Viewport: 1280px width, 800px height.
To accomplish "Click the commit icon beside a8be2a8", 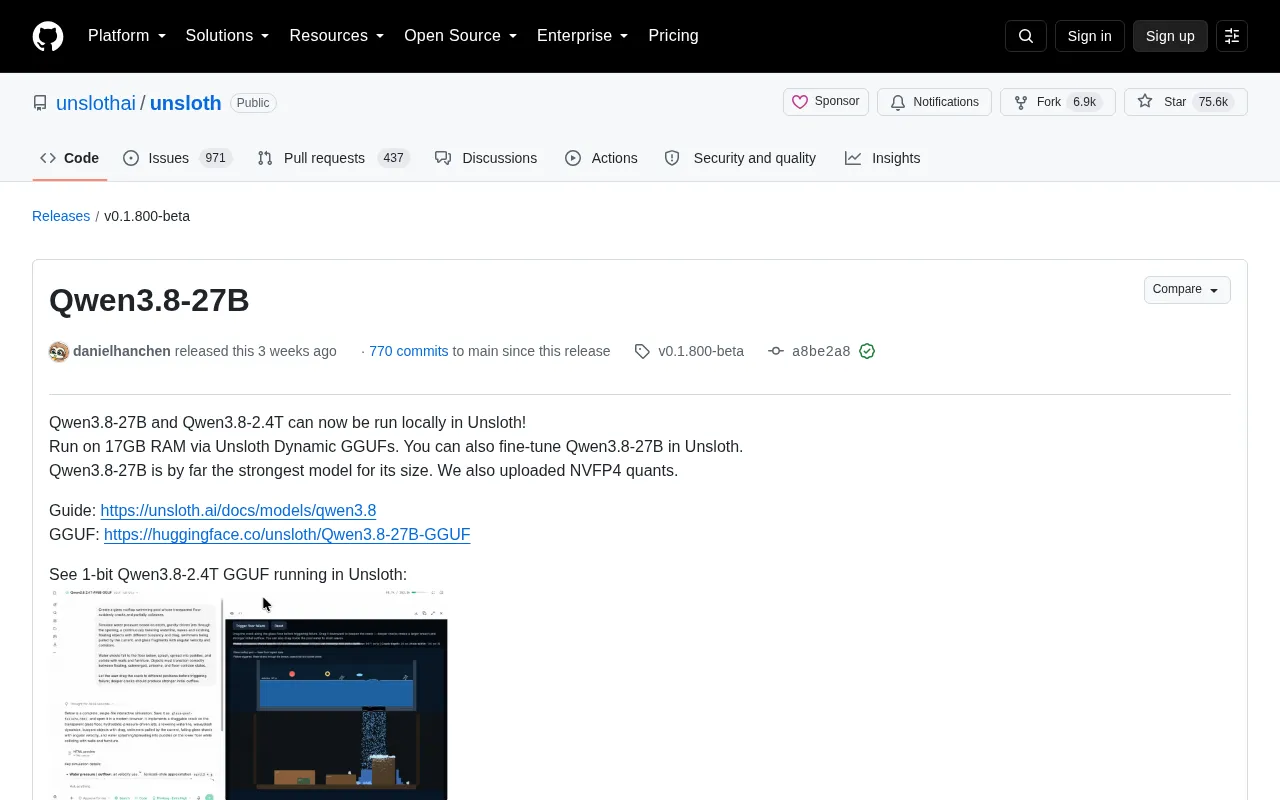I will 776,351.
